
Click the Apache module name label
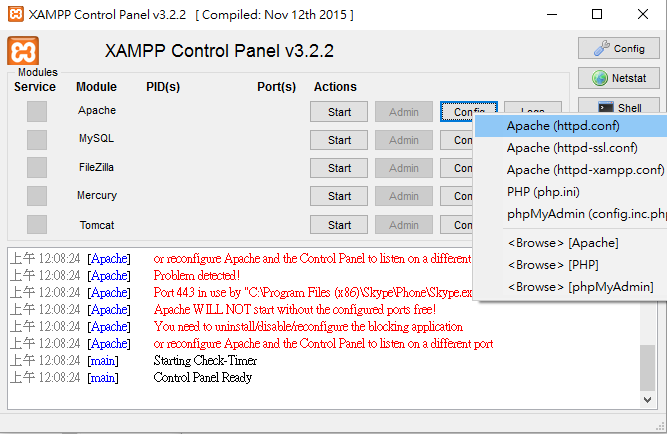(x=97, y=111)
